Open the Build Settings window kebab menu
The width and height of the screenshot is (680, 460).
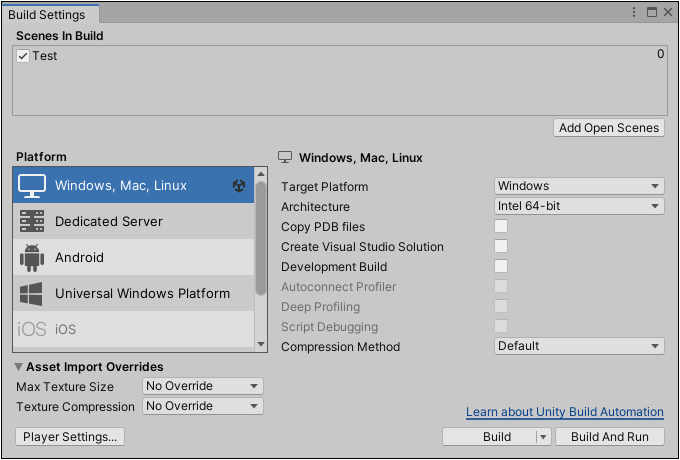634,12
